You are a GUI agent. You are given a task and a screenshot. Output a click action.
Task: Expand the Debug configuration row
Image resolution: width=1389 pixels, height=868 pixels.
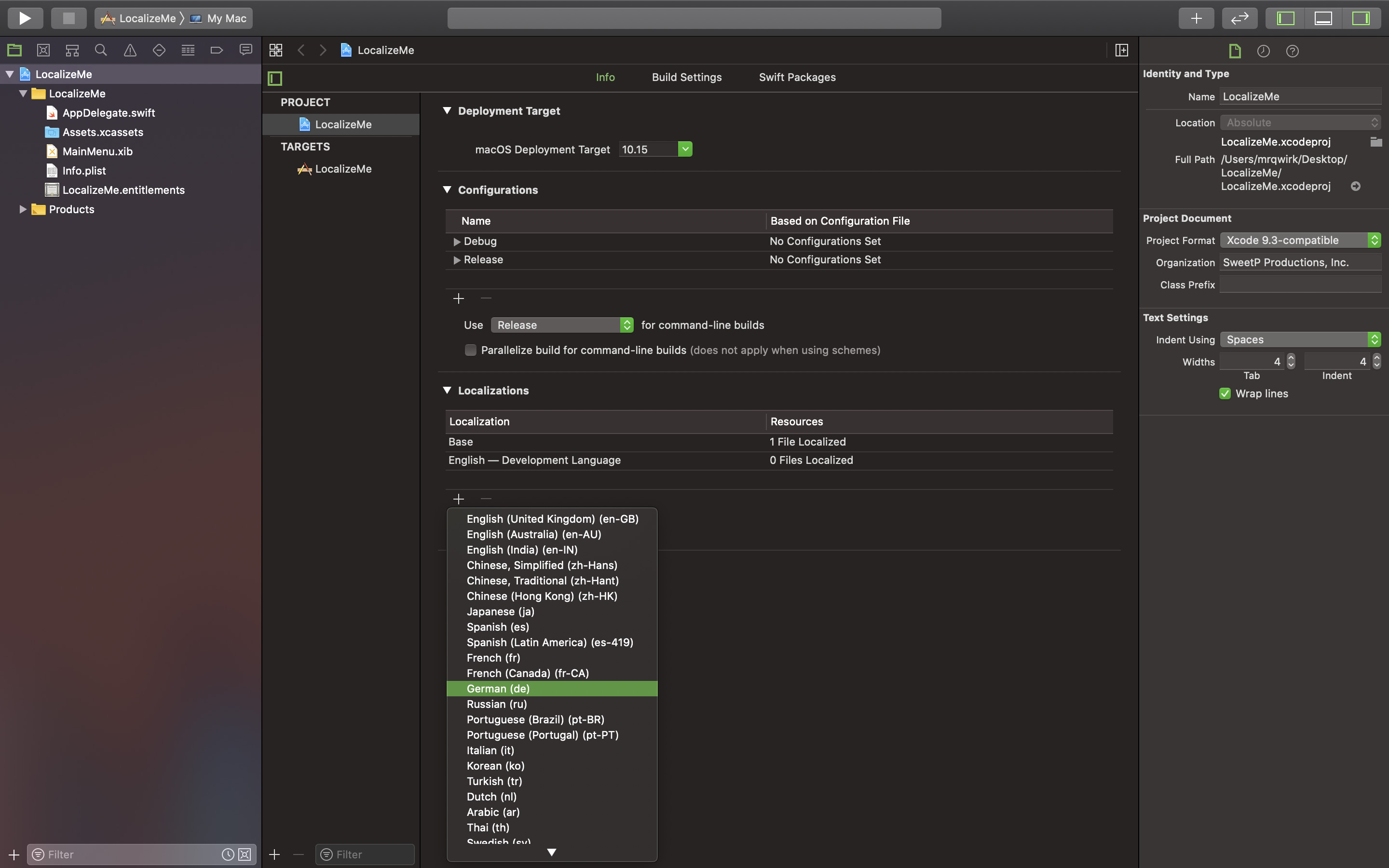point(457,242)
